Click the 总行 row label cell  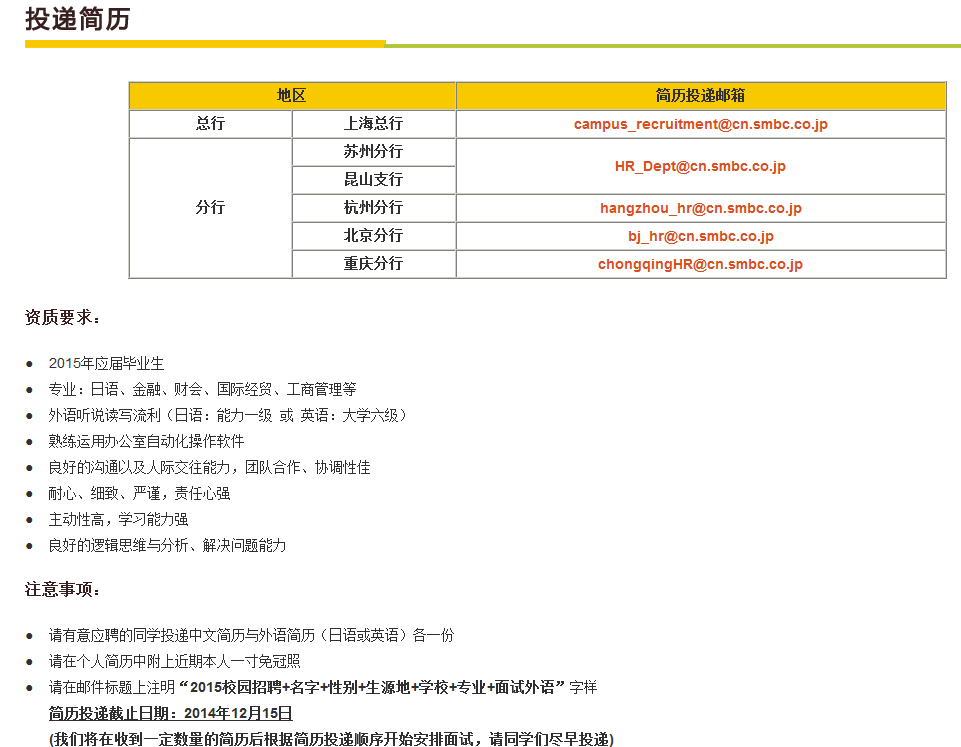tap(210, 124)
